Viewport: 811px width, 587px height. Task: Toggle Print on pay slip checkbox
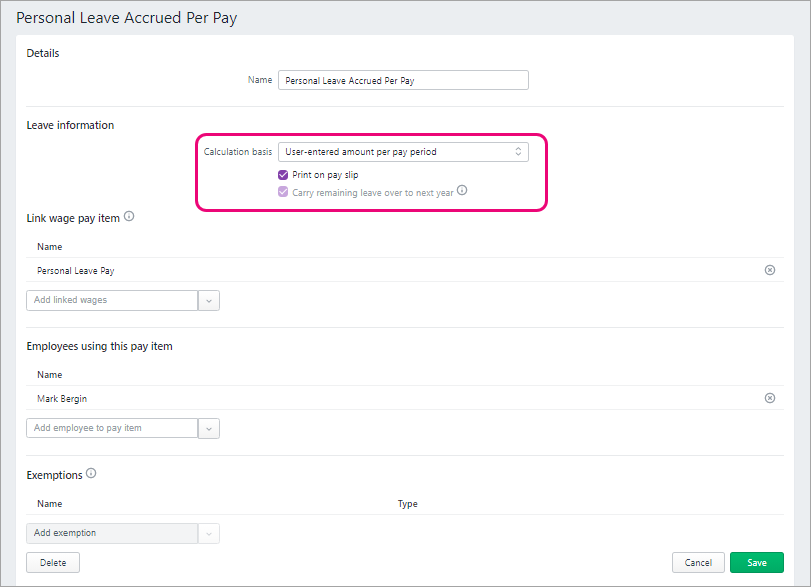pos(284,175)
